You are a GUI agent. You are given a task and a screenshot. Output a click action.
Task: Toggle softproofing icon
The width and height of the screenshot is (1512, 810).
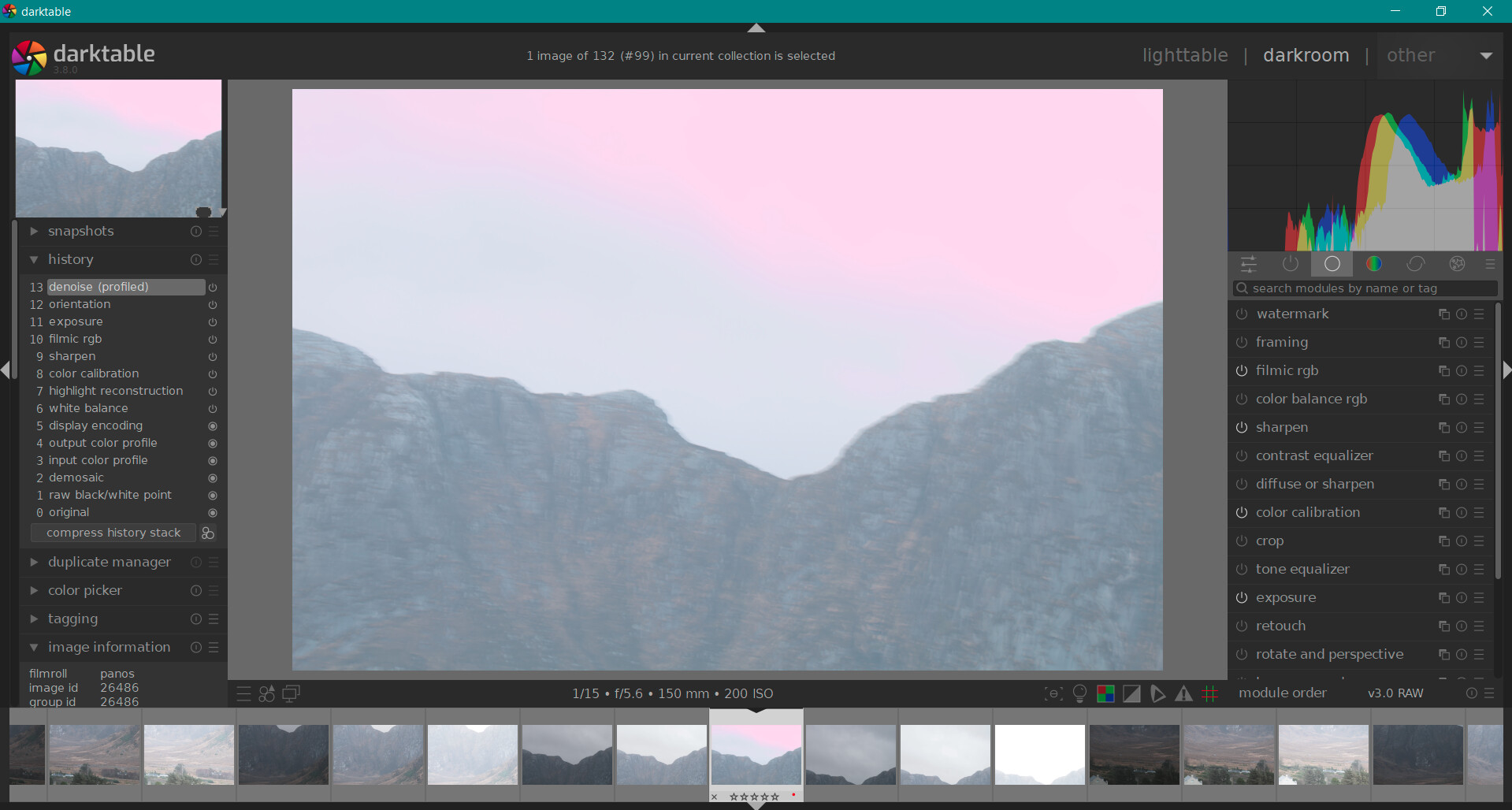[x=1157, y=693]
